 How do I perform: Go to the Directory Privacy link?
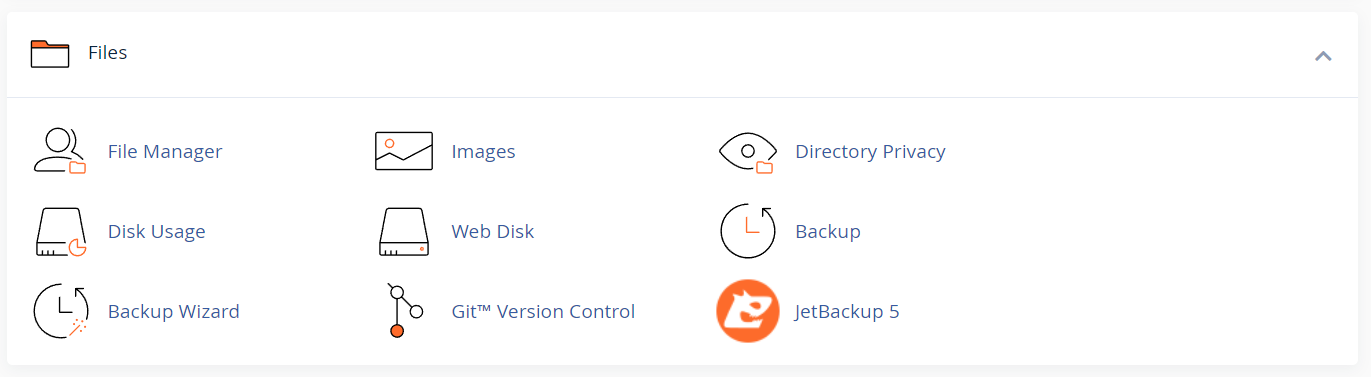pyautogui.click(x=870, y=152)
